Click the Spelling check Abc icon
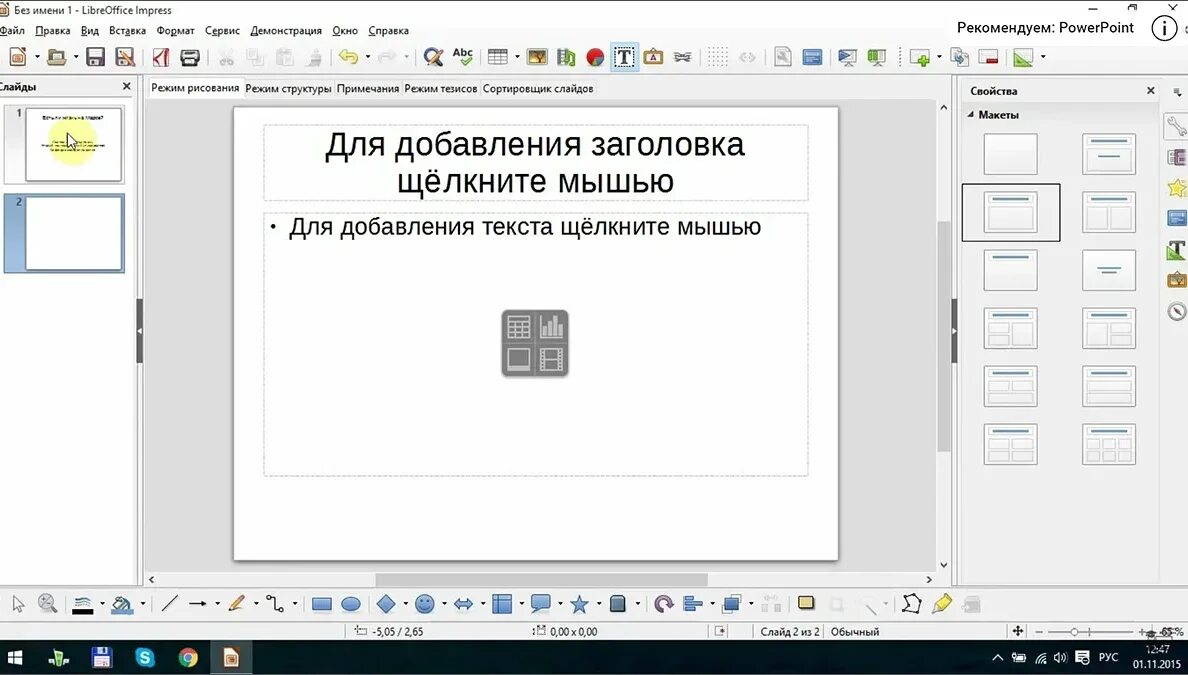The image size is (1188, 675). [x=462, y=57]
